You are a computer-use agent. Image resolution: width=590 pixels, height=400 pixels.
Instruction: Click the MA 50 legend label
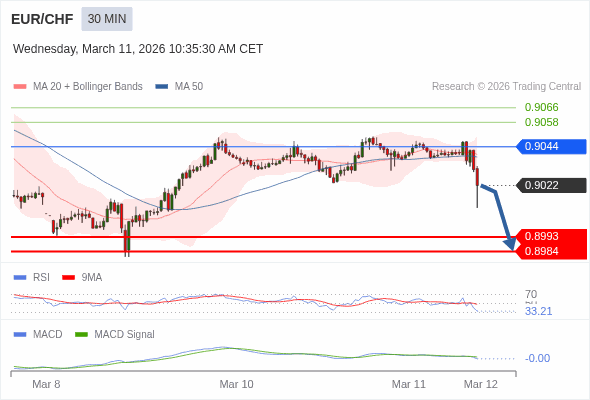[189, 87]
